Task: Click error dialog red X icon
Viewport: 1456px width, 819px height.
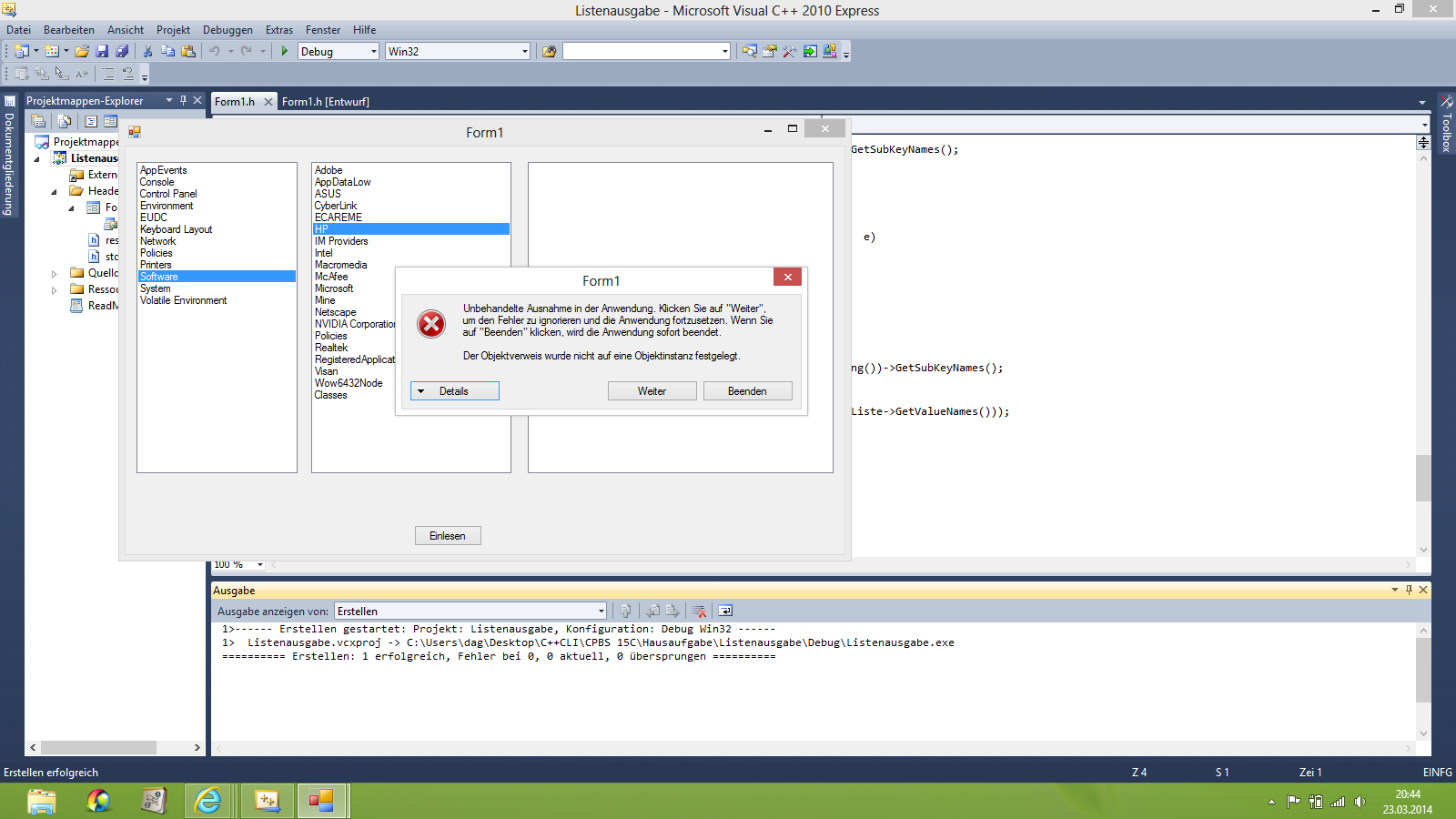Action: click(431, 323)
